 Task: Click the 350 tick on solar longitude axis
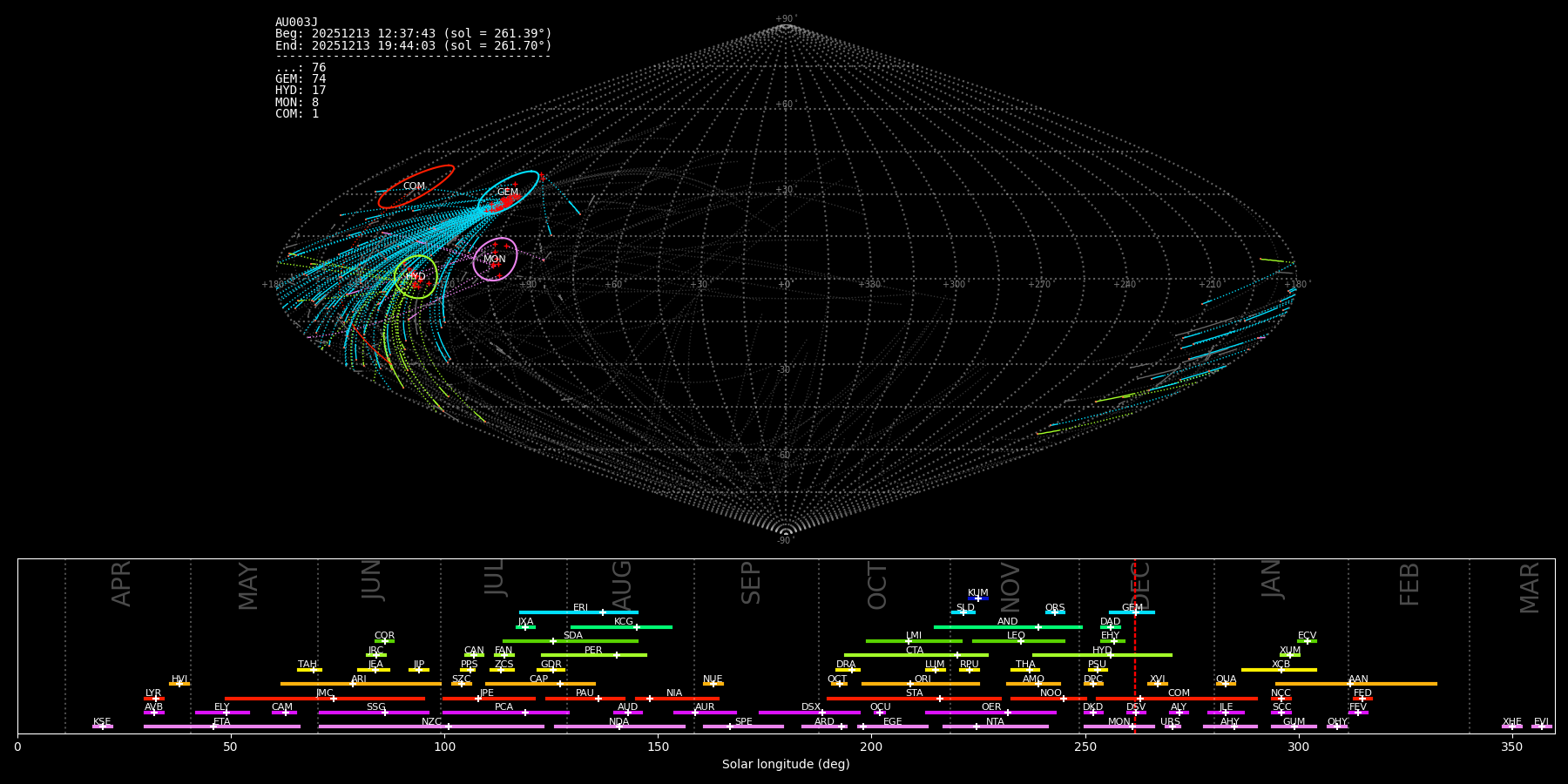click(1512, 747)
